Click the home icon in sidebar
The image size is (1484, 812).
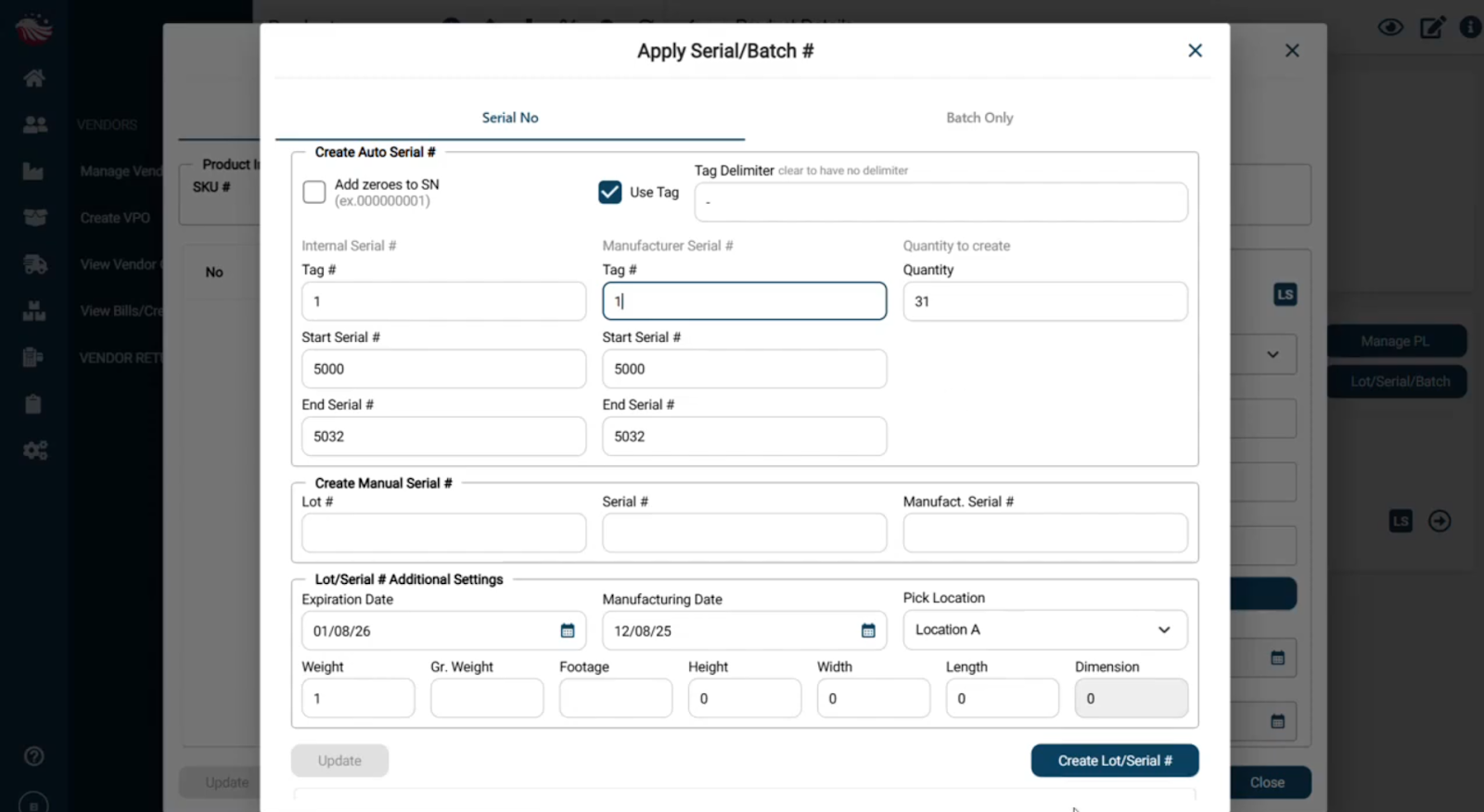tap(34, 78)
